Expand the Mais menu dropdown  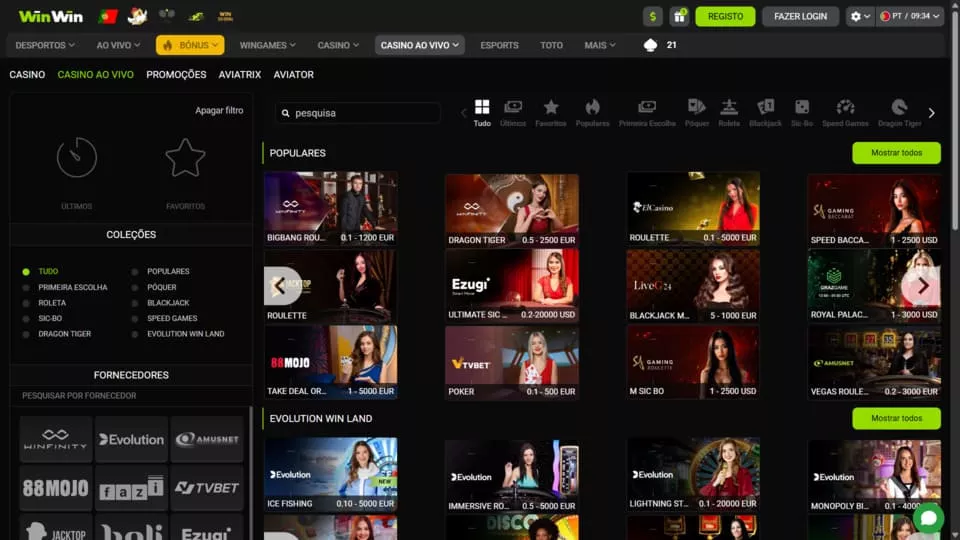599,45
